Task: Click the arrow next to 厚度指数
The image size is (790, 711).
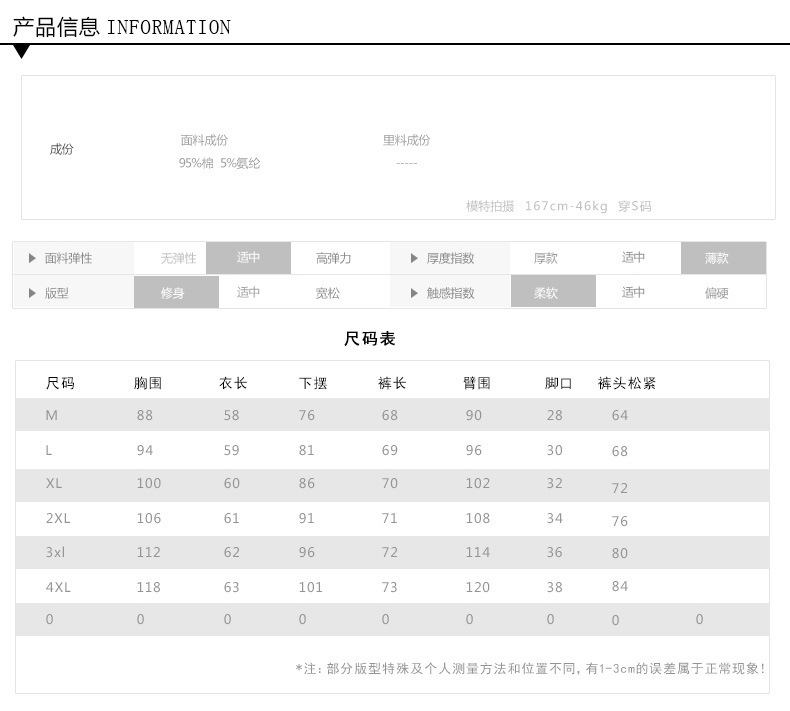Action: tap(414, 258)
